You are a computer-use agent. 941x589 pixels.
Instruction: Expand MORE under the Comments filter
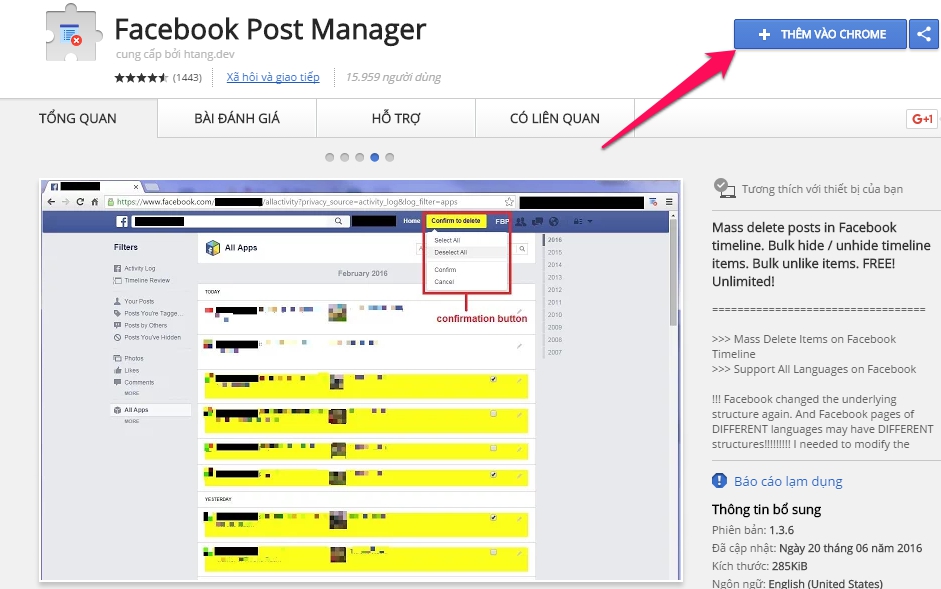[x=131, y=391]
